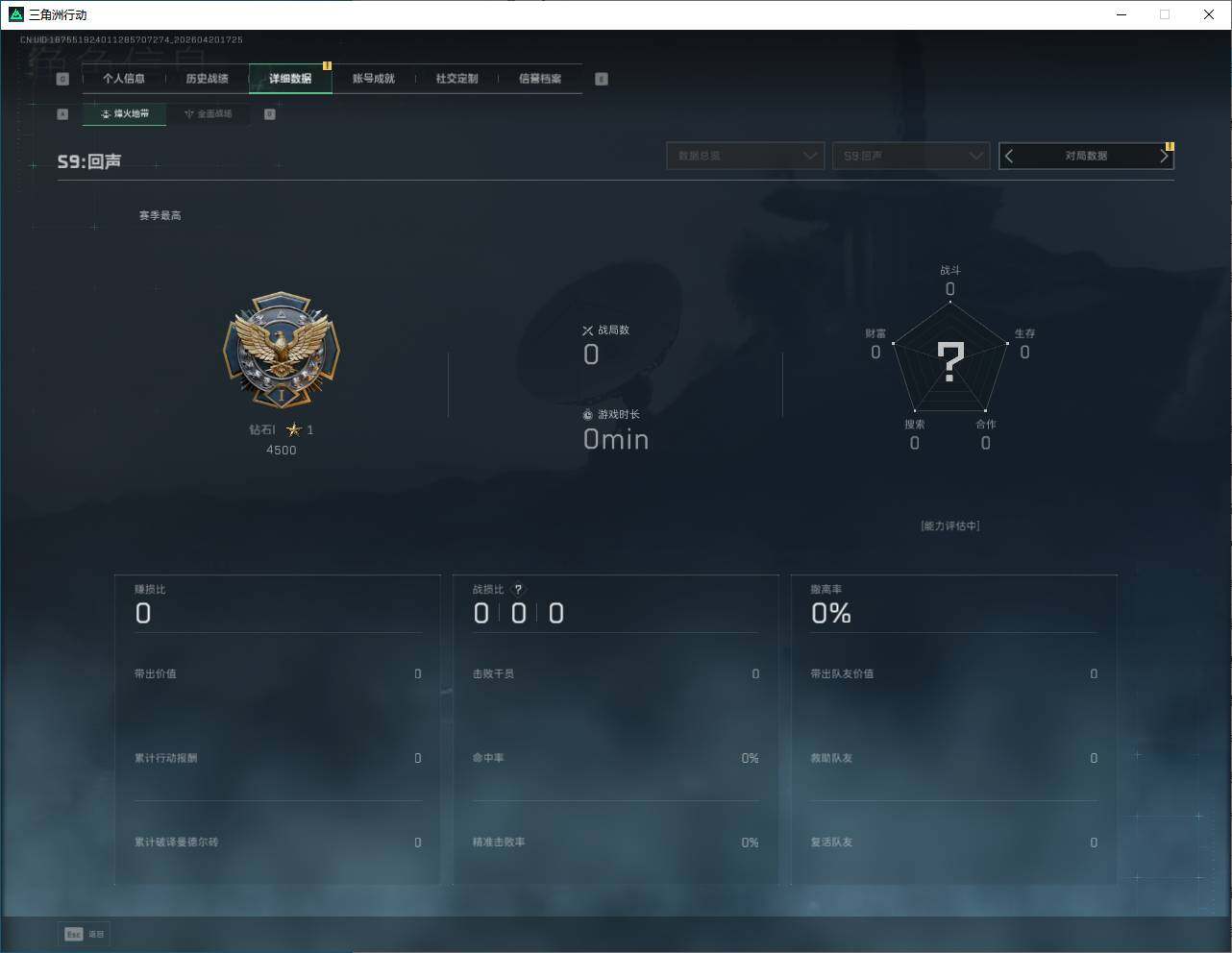The width and height of the screenshot is (1232, 953).
Task: Click the 累计破译曼德尔砖 row
Action: 278,843
